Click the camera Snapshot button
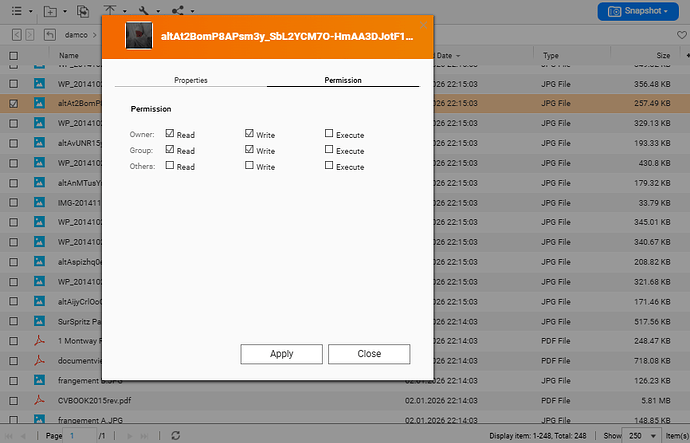This screenshot has height=443, width=690. coord(638,11)
